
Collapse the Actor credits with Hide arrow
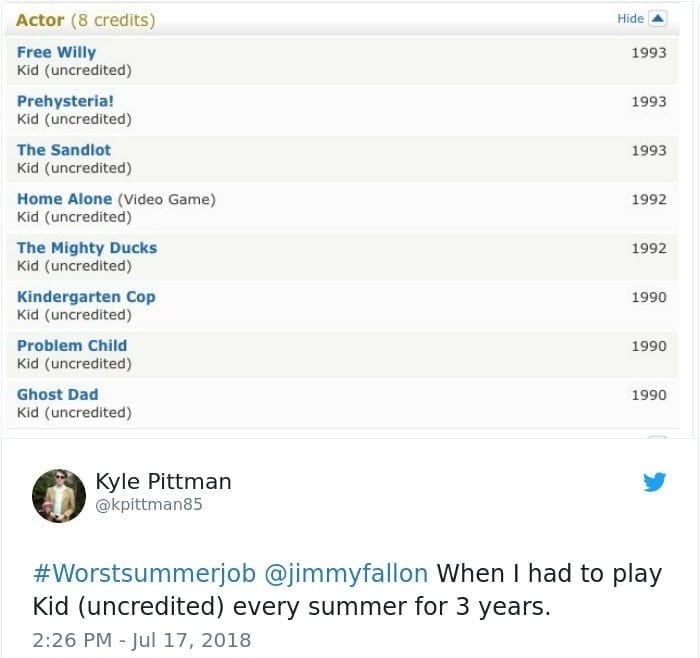pyautogui.click(x=657, y=19)
